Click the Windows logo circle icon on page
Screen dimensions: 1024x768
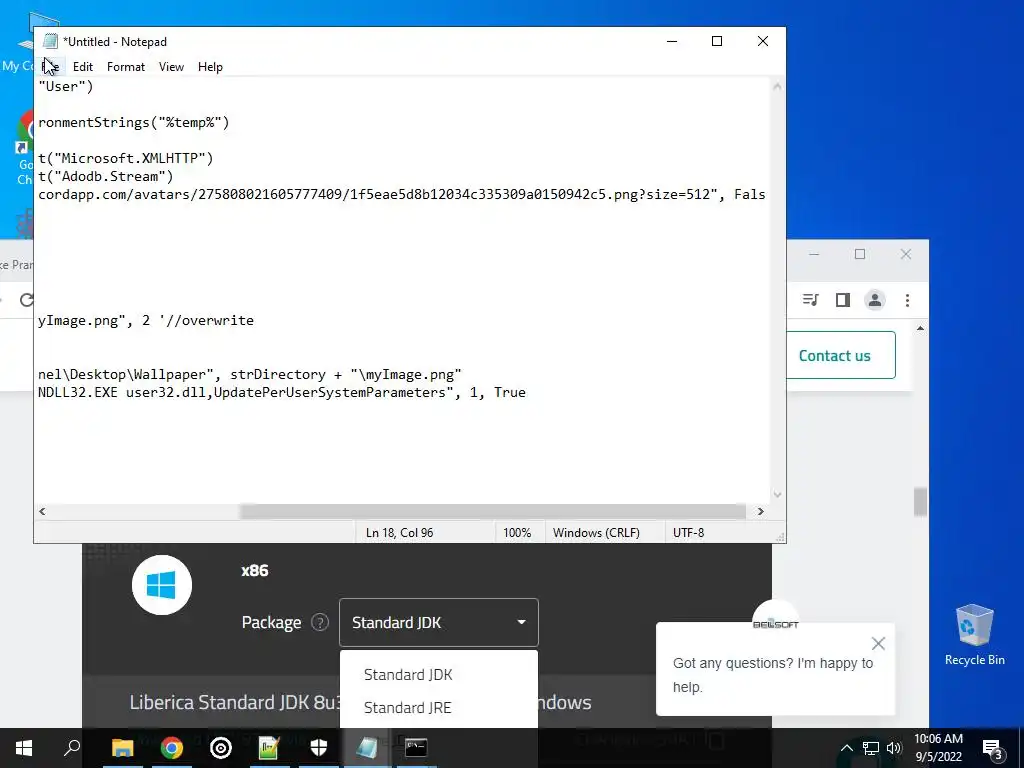[x=161, y=584]
